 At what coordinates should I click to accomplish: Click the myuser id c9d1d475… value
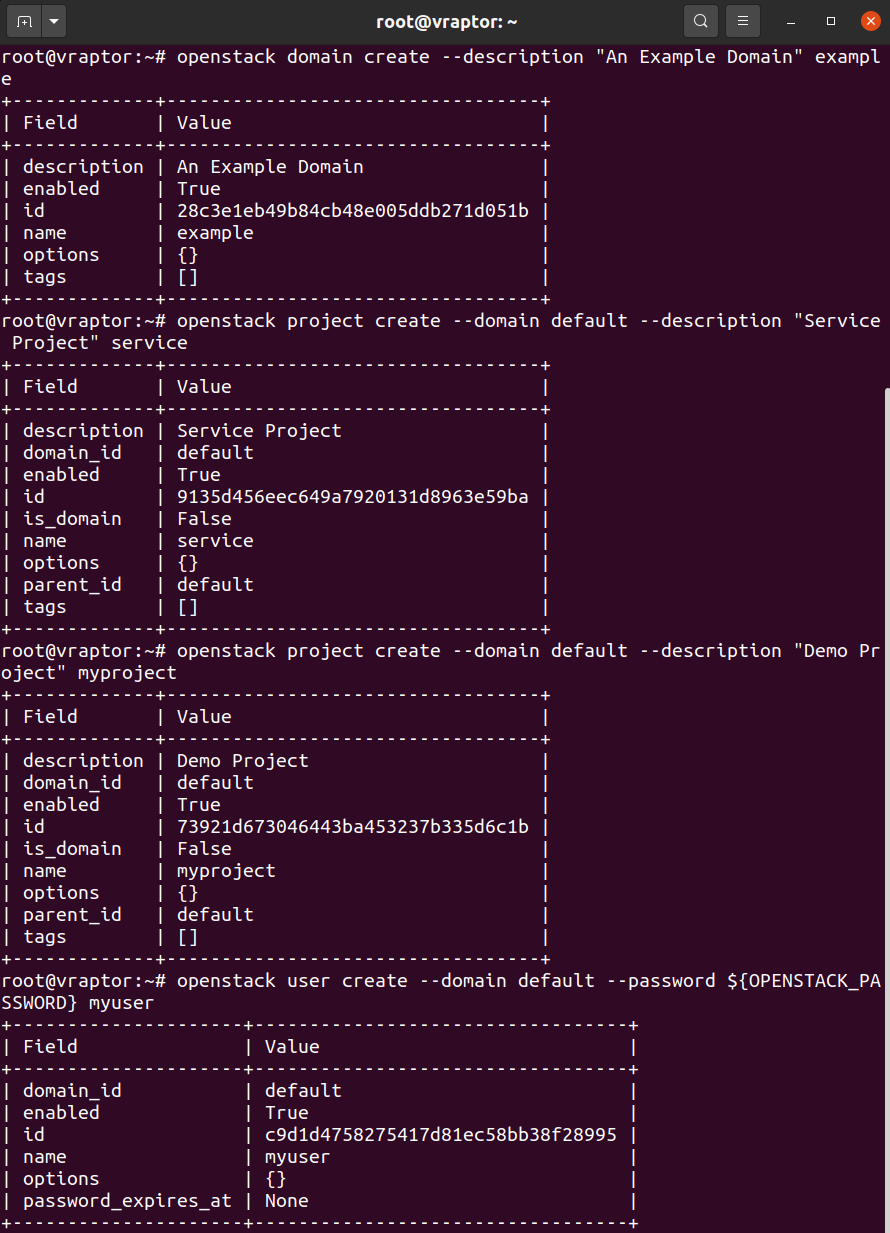point(441,1135)
